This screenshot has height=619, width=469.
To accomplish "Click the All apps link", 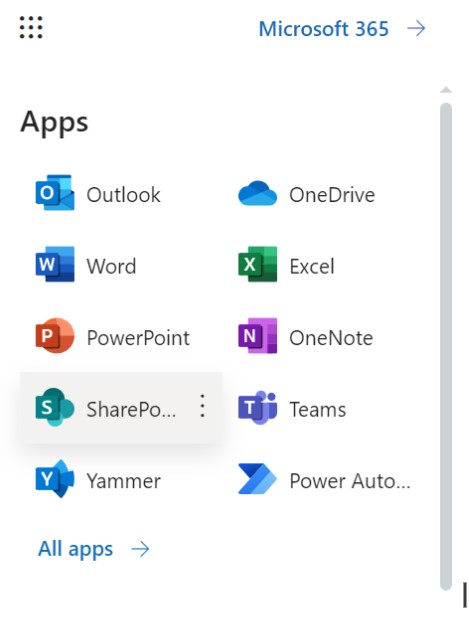I will 75,549.
